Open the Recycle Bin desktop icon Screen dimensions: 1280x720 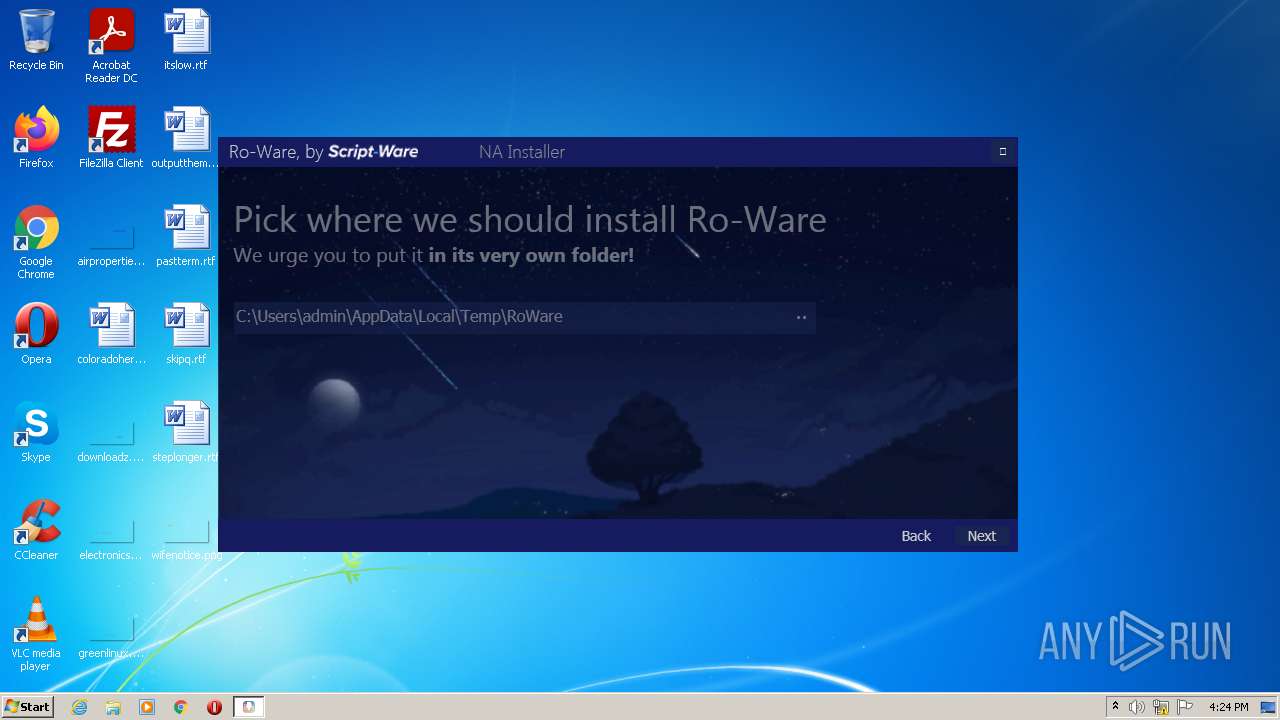(36, 41)
